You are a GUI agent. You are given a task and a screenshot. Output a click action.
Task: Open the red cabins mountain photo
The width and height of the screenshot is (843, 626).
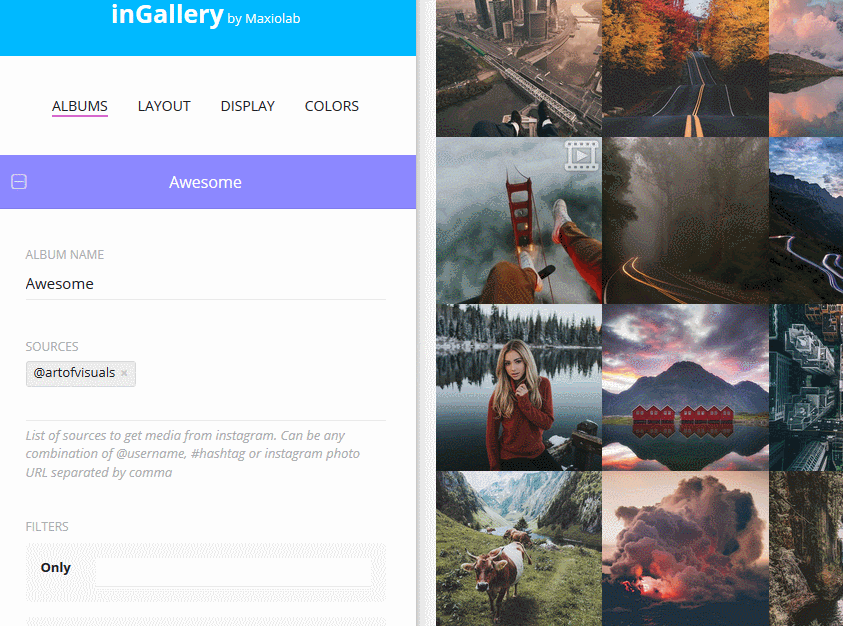coord(685,387)
